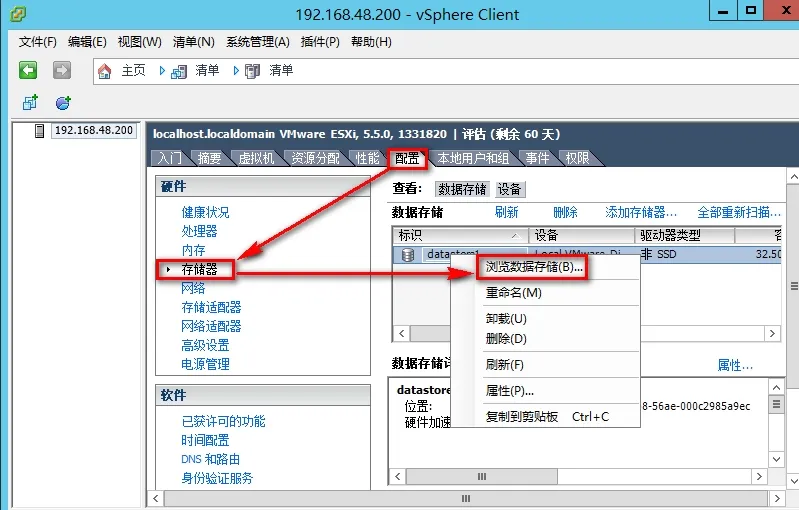Image resolution: width=799 pixels, height=510 pixels.
Task: Open 时间配置 software link
Action: pyautogui.click(x=205, y=440)
